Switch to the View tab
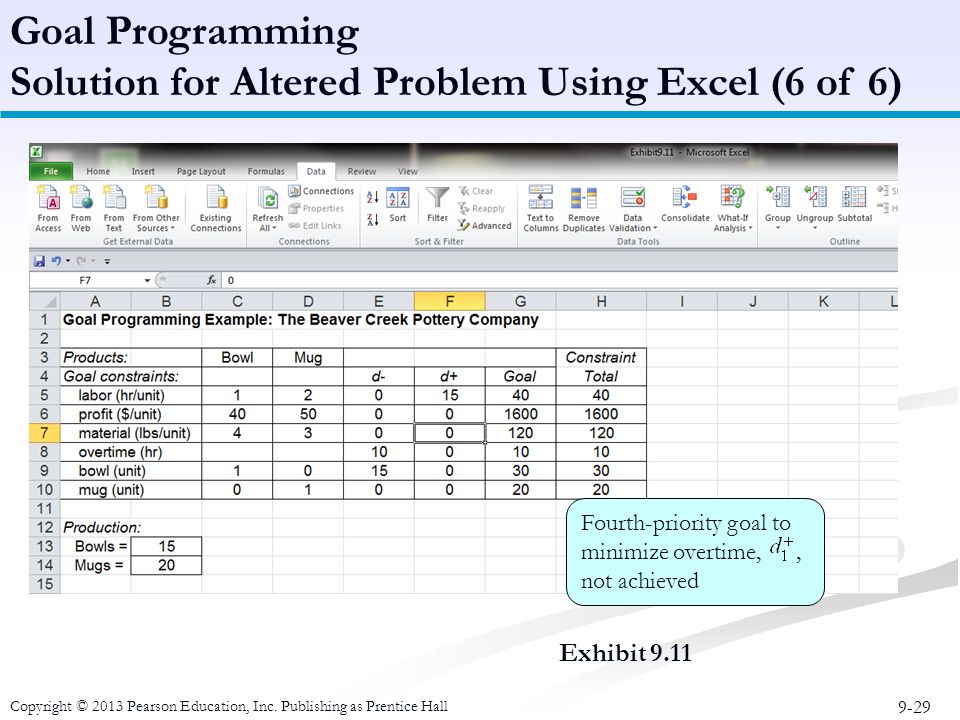Screen dimensions: 960x720 click(408, 171)
